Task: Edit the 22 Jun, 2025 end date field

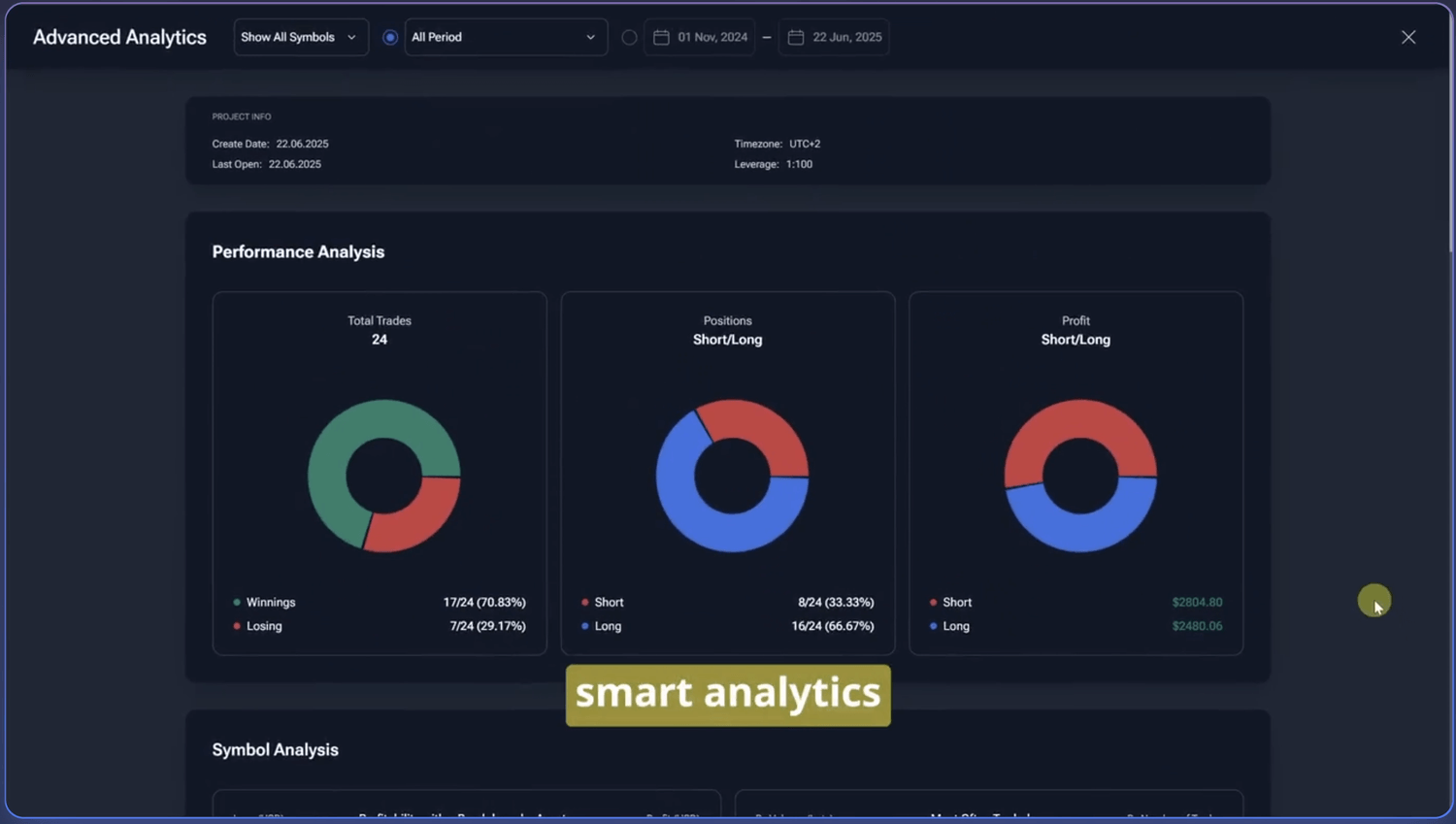Action: click(x=846, y=37)
